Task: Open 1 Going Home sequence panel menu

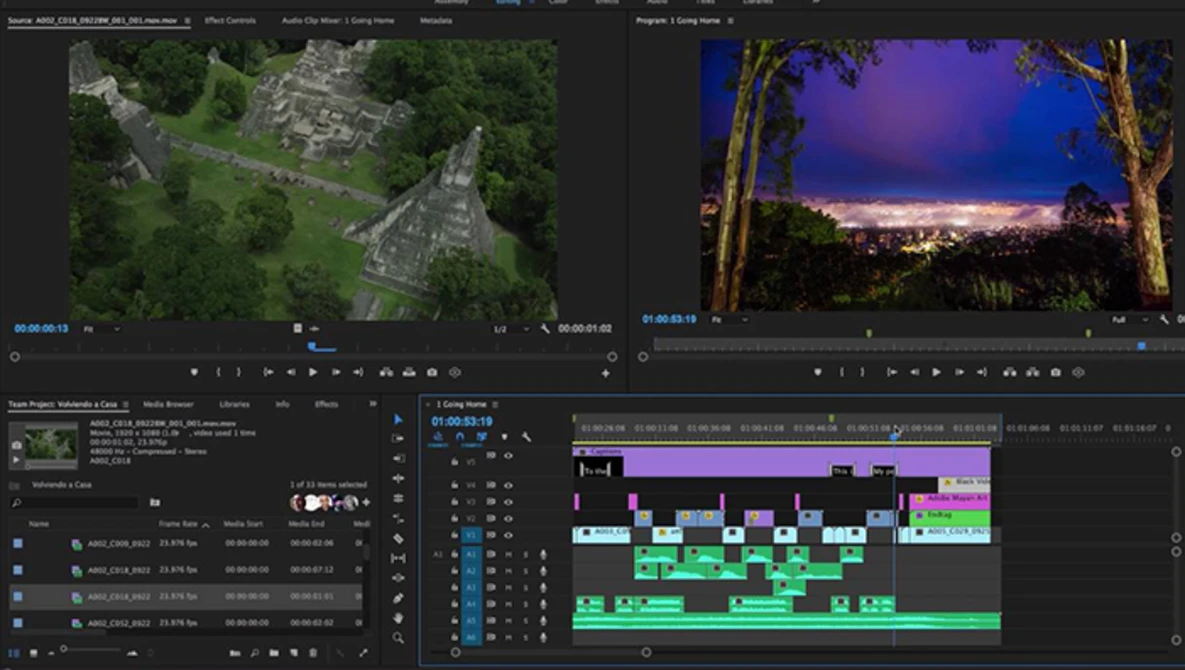Action: coord(495,405)
